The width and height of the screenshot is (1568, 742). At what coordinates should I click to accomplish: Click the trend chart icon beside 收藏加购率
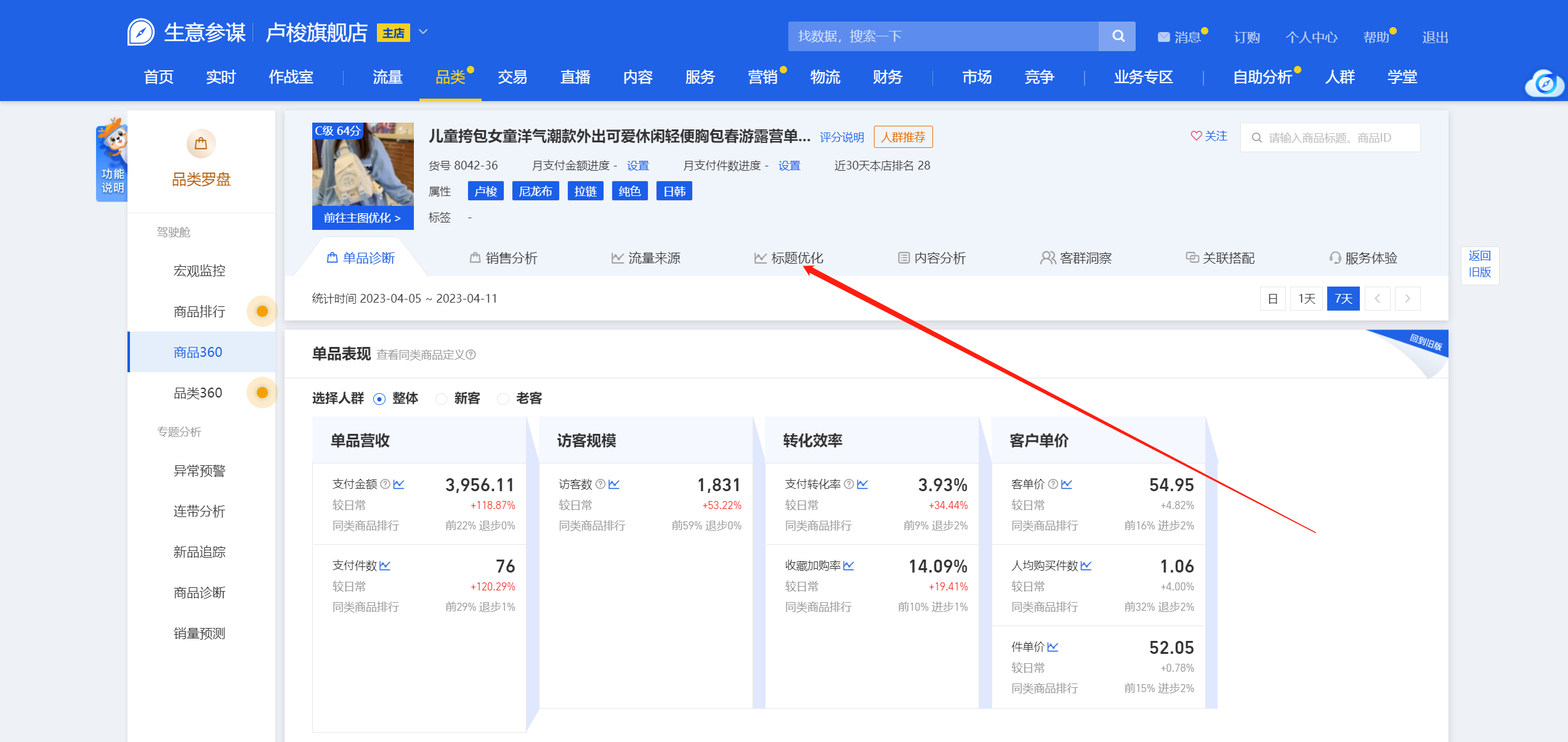(849, 566)
